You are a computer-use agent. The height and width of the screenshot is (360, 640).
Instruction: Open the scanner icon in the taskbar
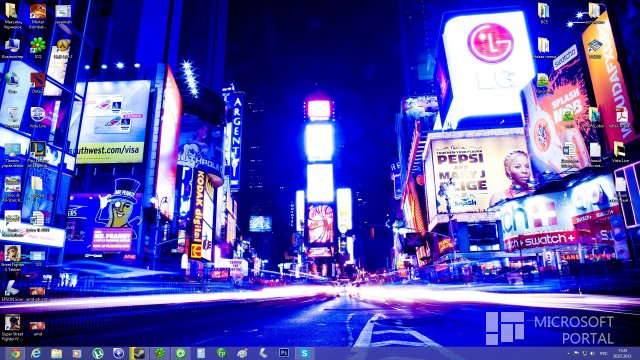263,353
